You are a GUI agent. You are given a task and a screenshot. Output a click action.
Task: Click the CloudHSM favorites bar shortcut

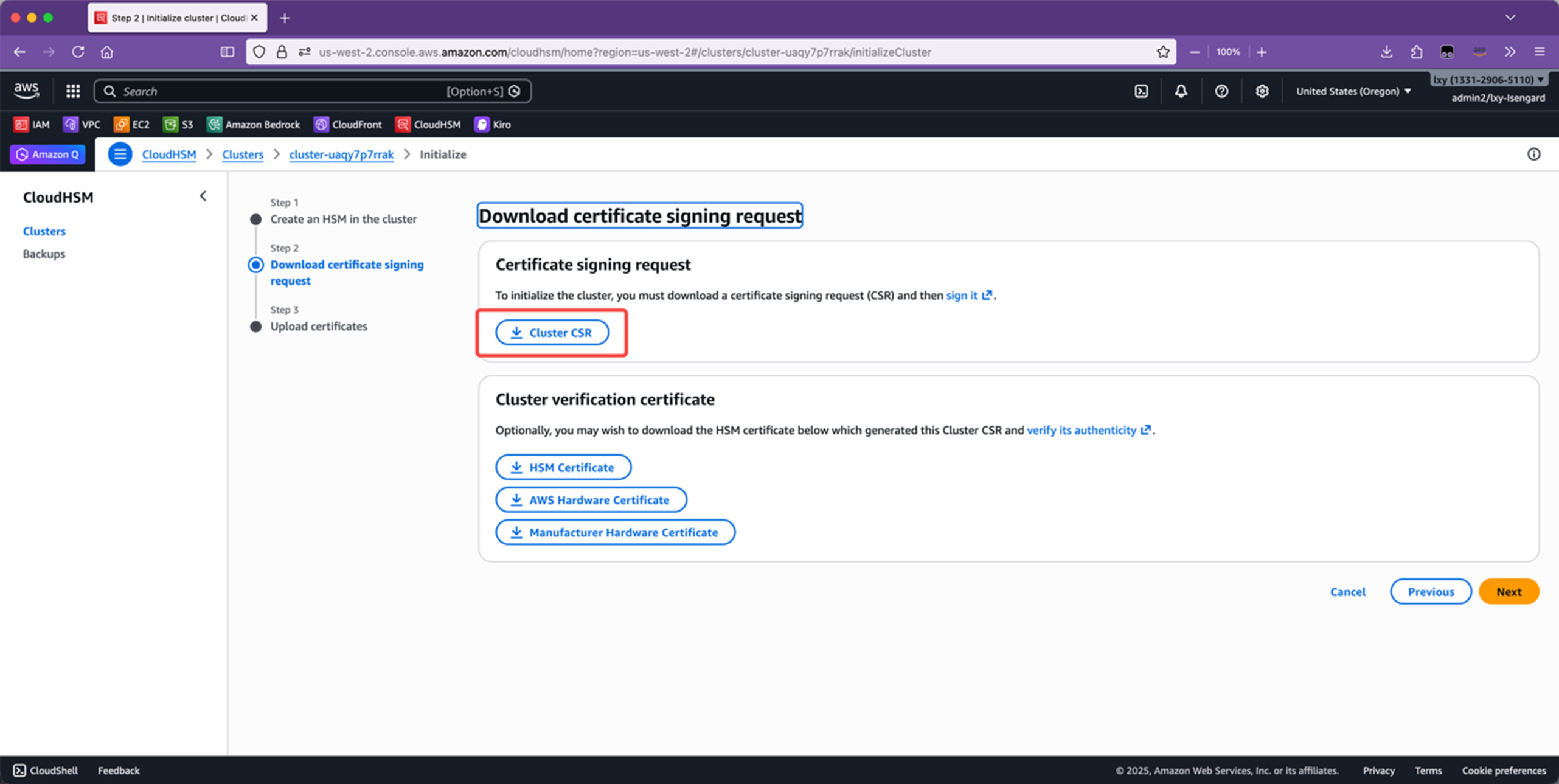[x=428, y=124]
